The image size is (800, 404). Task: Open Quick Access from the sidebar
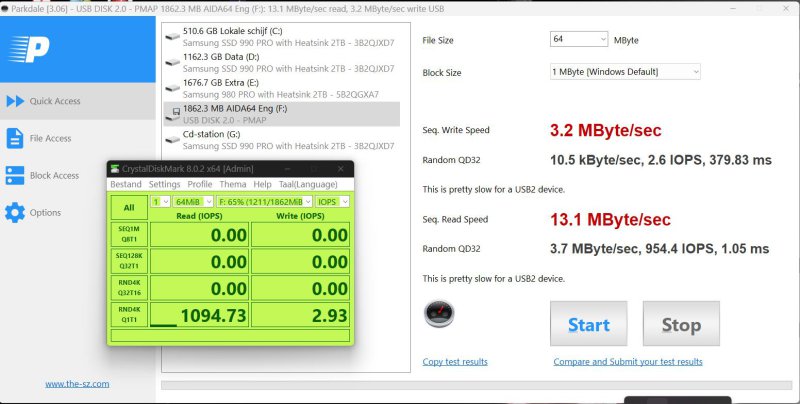click(x=55, y=101)
